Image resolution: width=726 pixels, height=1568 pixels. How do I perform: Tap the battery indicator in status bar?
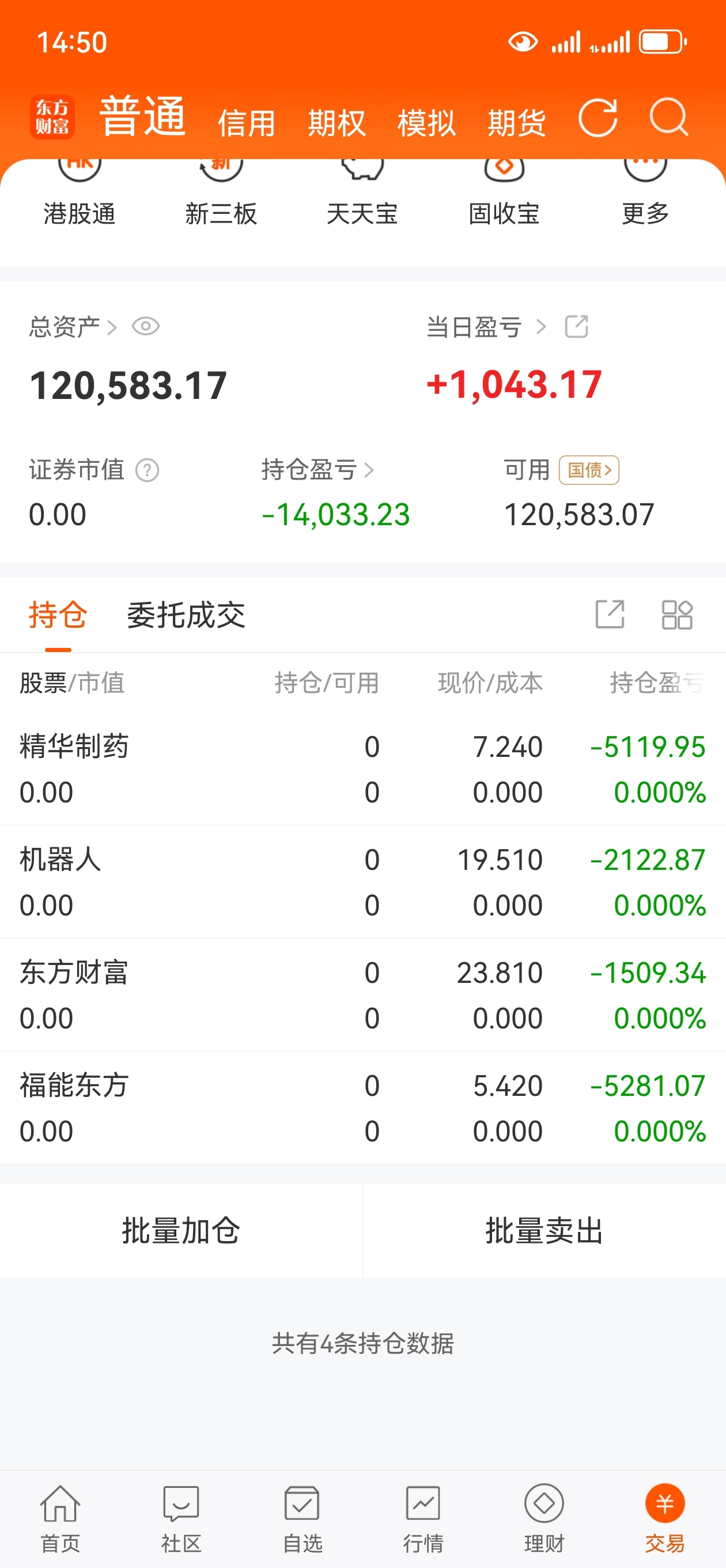[663, 42]
